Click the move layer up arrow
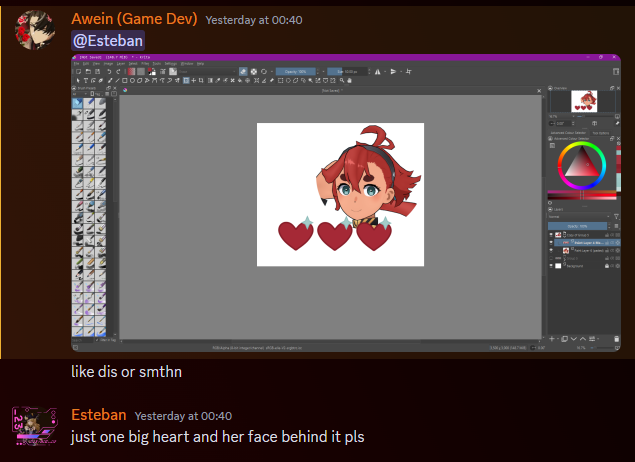This screenshot has width=635, height=462. click(x=583, y=339)
